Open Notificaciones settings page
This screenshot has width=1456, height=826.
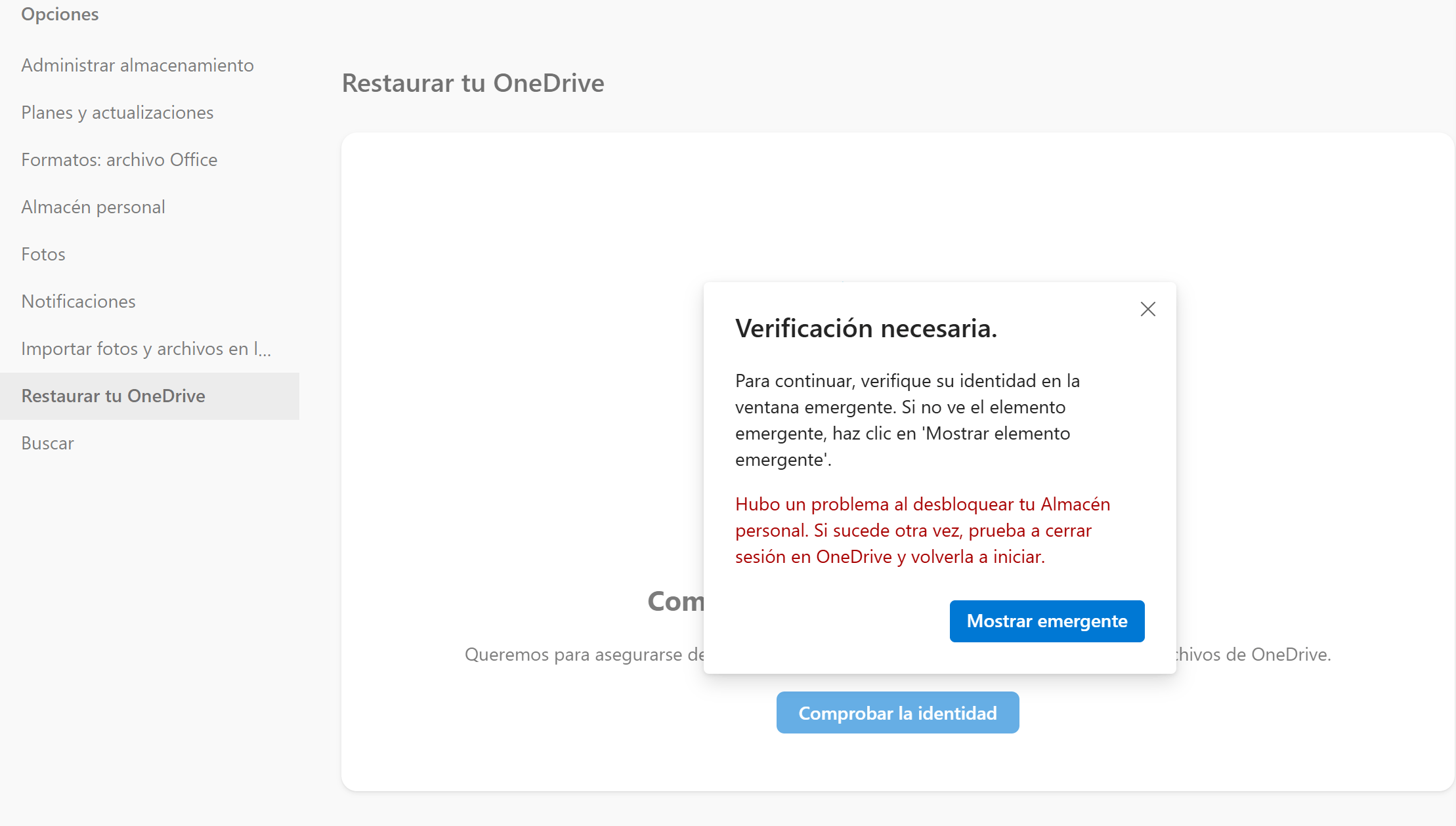click(x=78, y=302)
